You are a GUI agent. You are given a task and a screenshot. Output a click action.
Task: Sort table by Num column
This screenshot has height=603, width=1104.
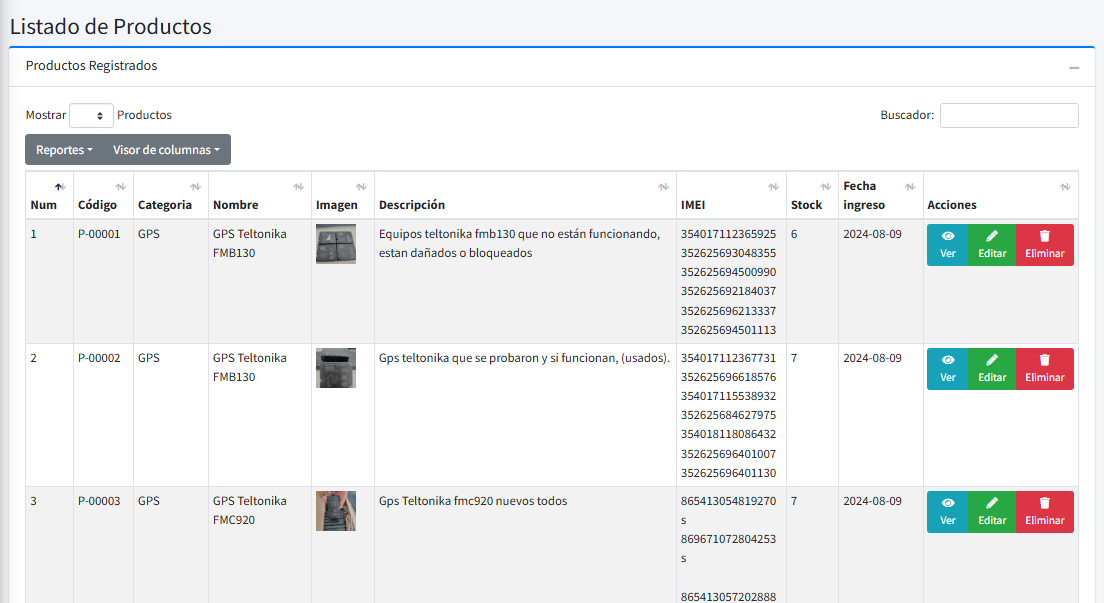coord(46,196)
